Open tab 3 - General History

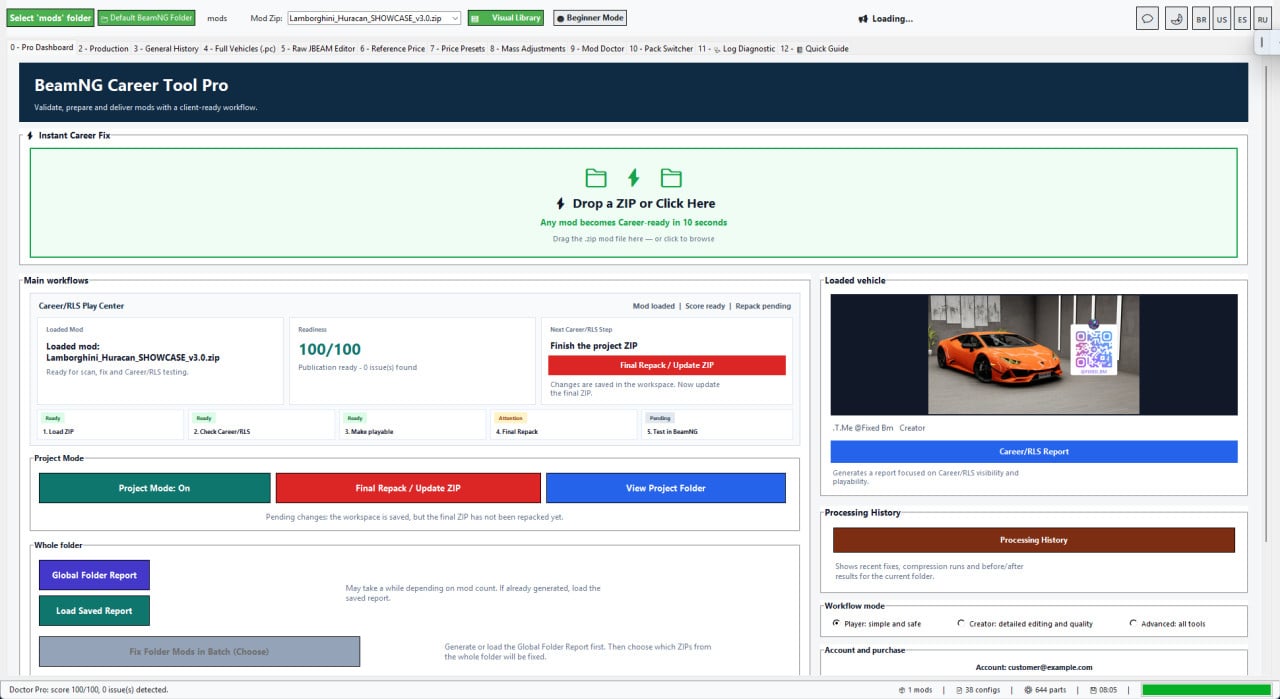coord(166,48)
